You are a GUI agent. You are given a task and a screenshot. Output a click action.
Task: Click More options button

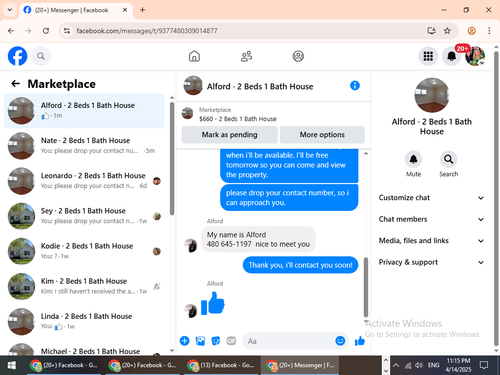click(322, 135)
